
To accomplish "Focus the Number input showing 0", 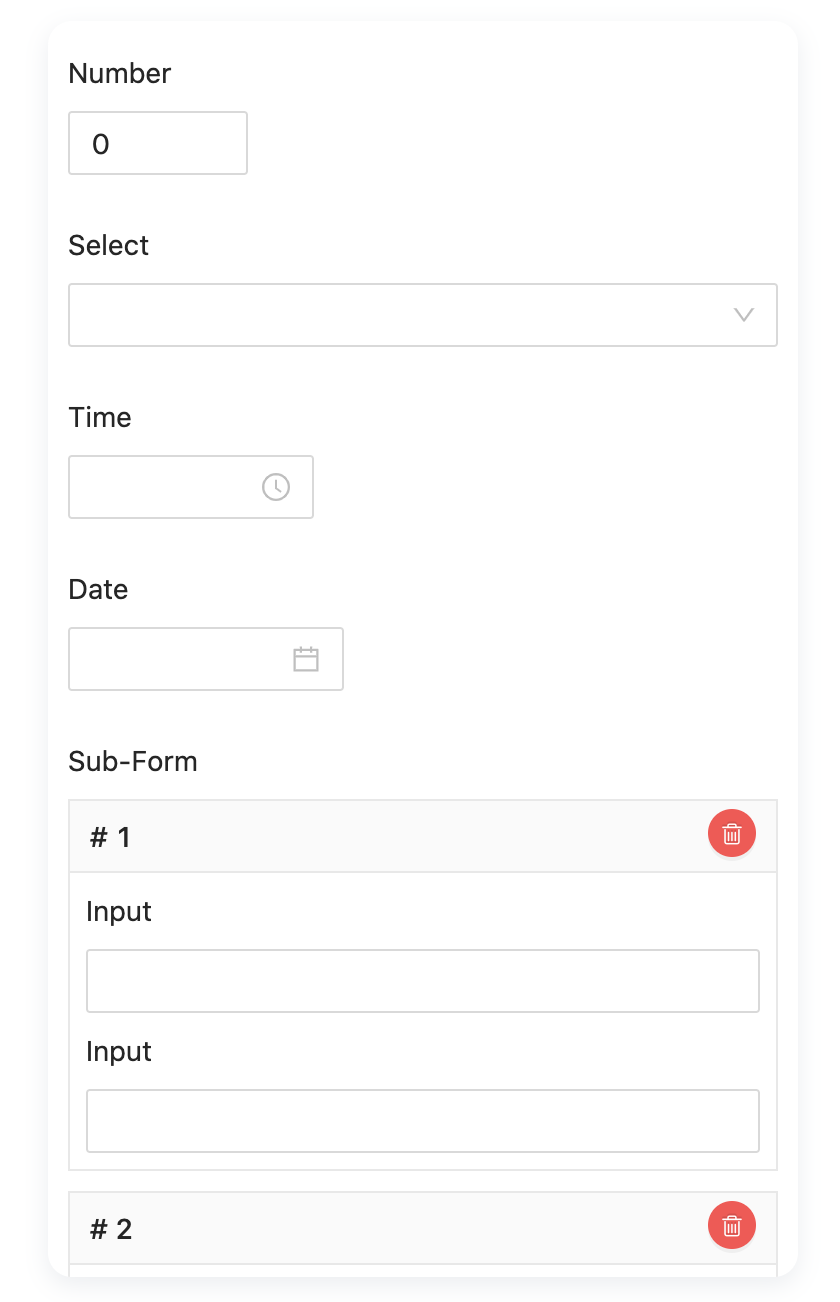I will pyautogui.click(x=158, y=143).
